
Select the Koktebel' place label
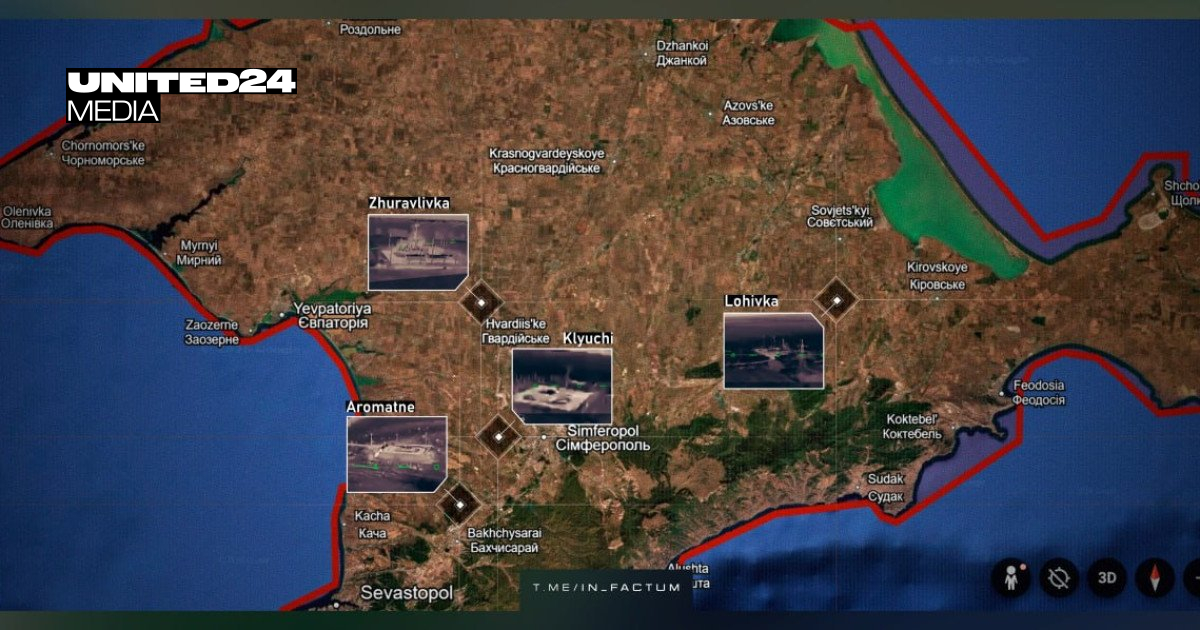[x=912, y=426]
